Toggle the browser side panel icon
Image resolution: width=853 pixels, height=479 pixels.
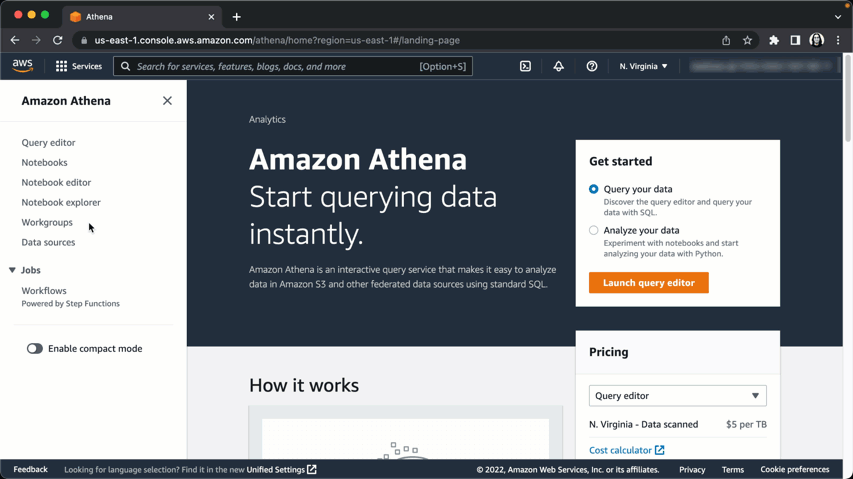tap(795, 40)
